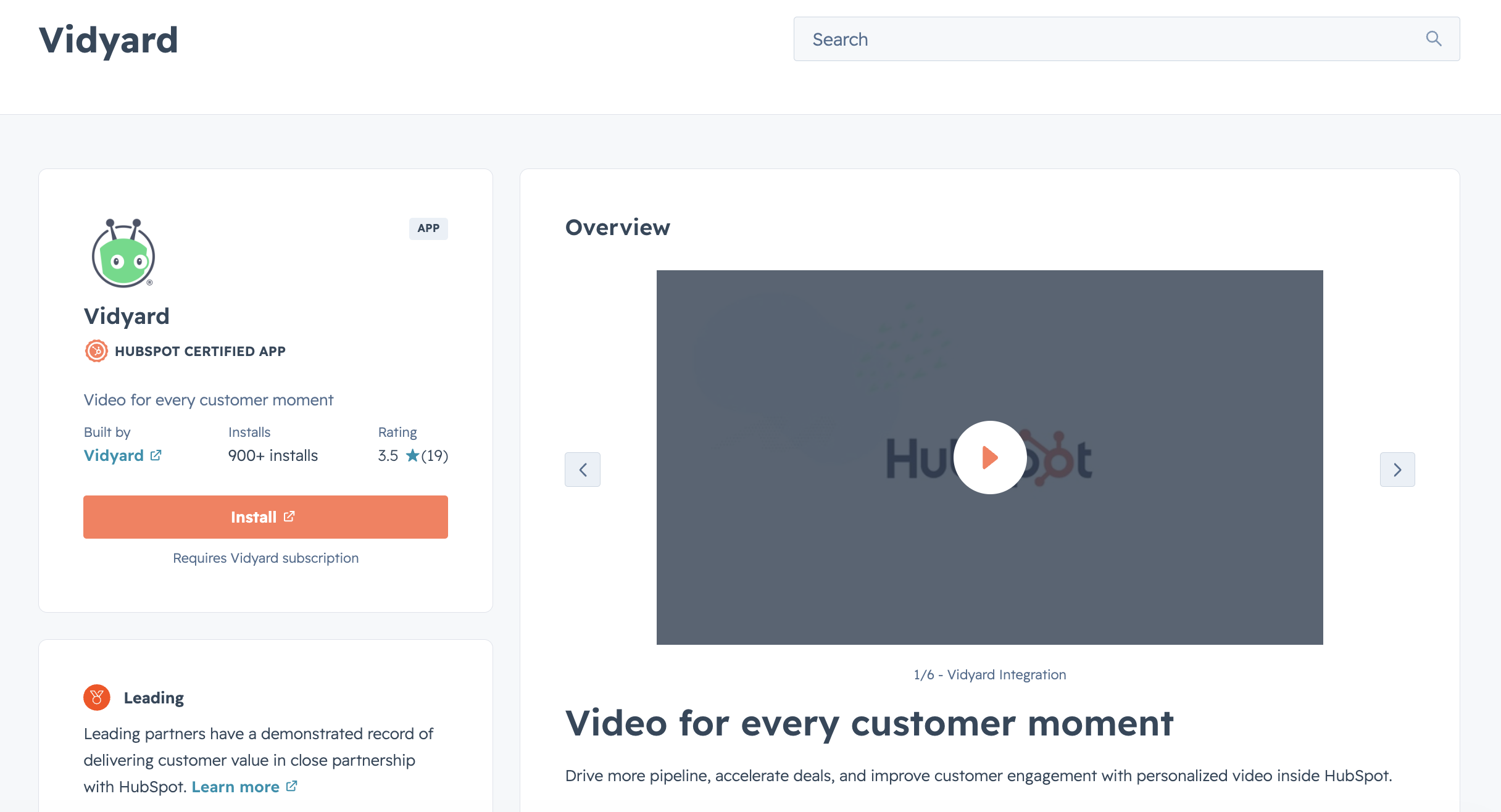Click the search magnifier icon

(1434, 39)
